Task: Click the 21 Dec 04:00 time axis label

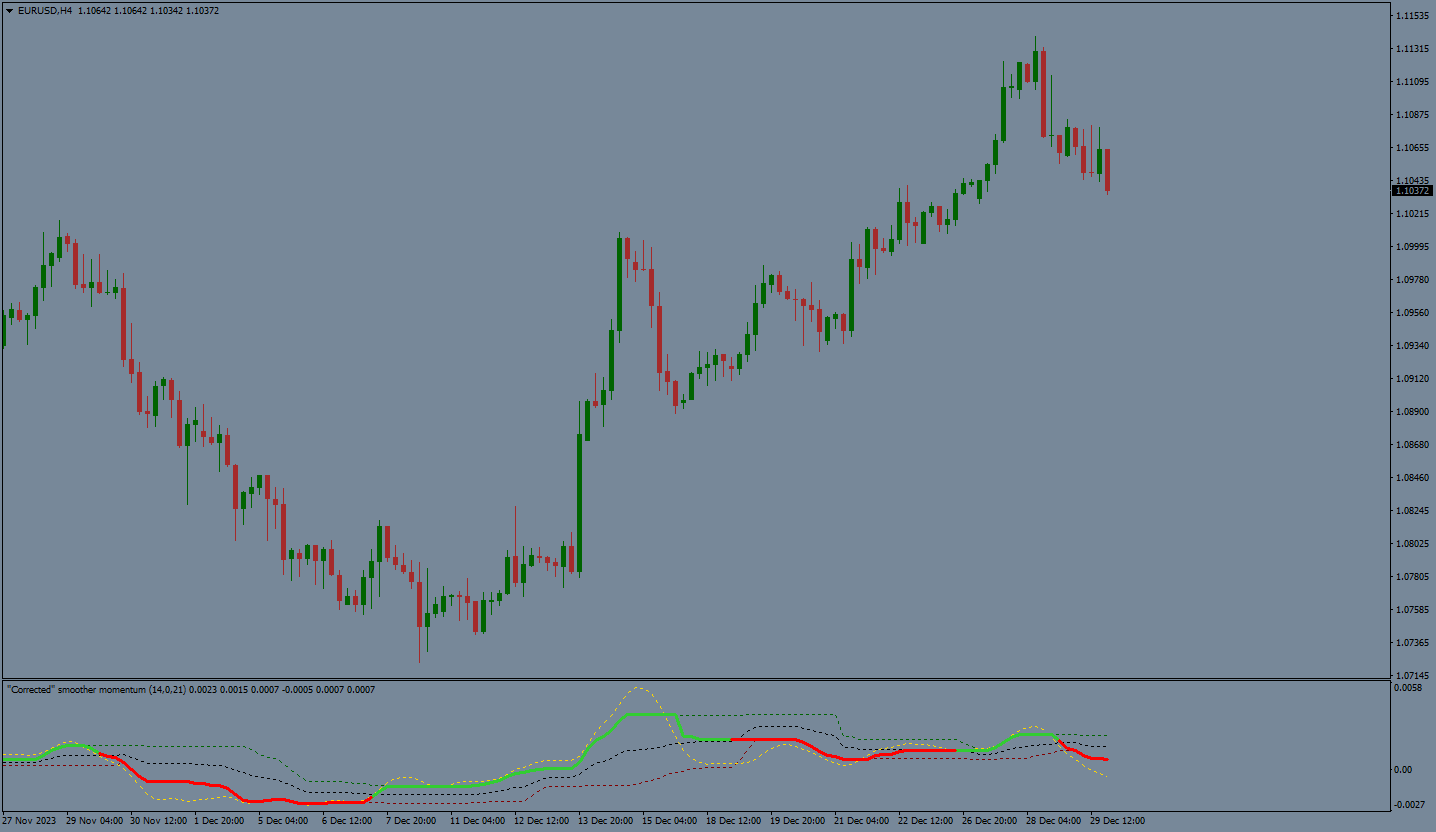Action: (862, 820)
